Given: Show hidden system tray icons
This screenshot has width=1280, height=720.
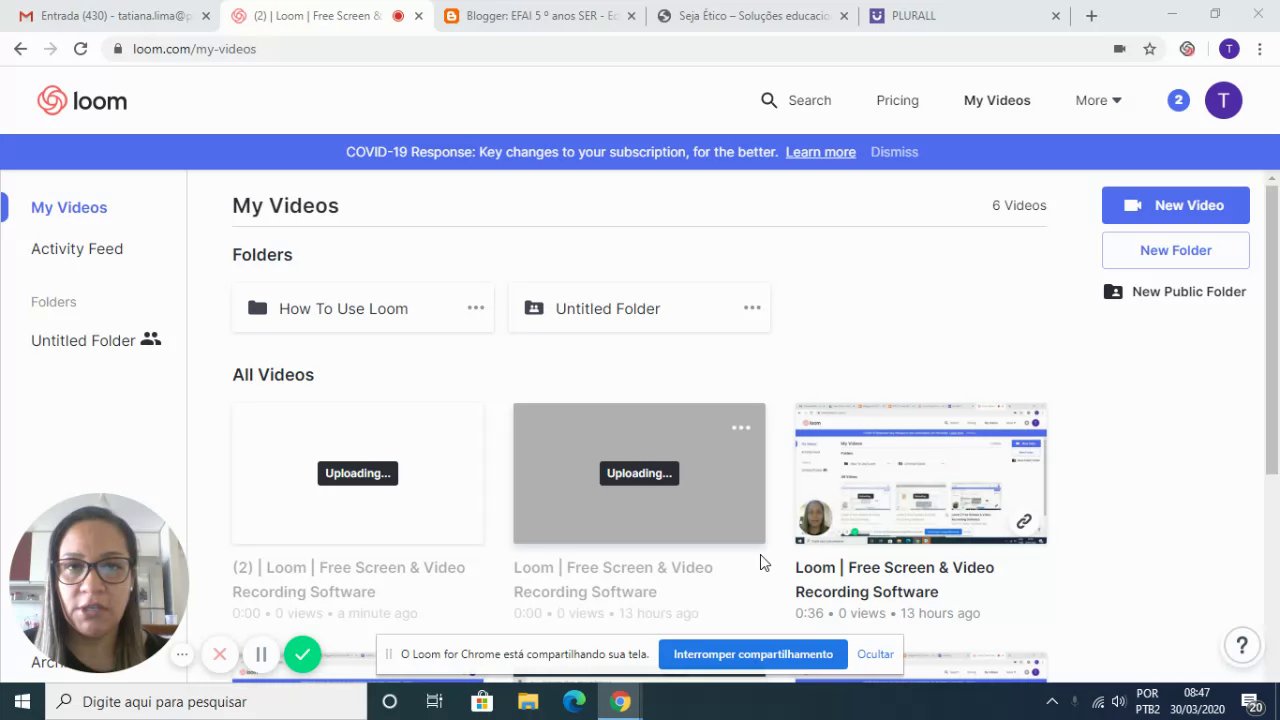Looking at the screenshot, I should pos(1052,702).
